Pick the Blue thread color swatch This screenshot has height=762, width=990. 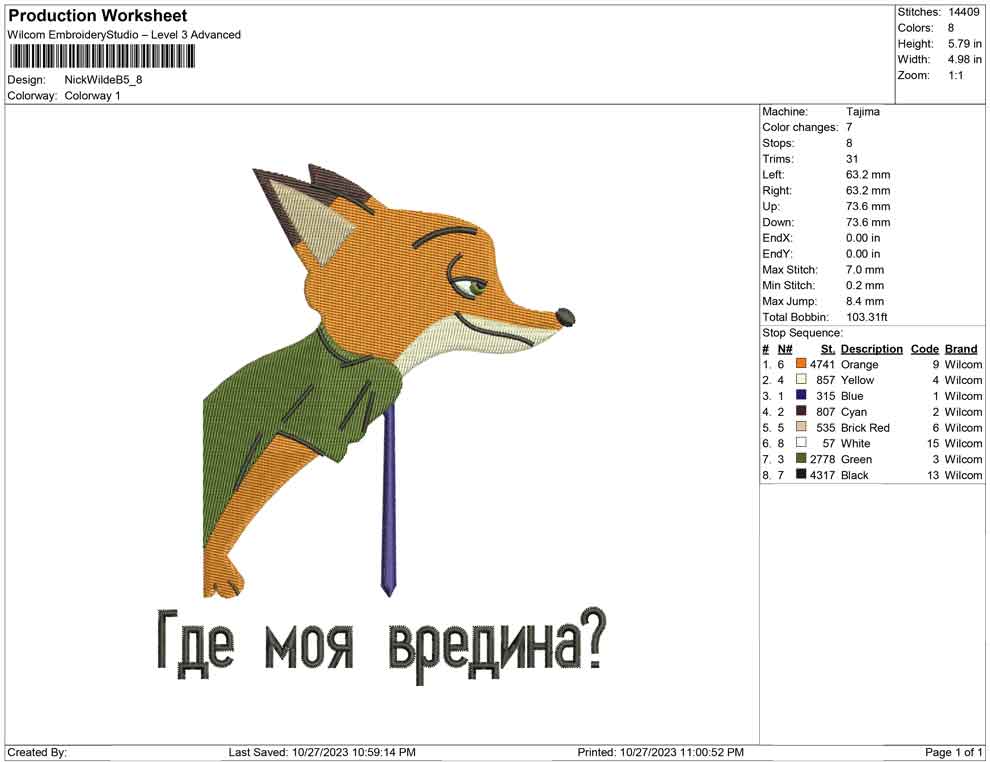click(801, 396)
